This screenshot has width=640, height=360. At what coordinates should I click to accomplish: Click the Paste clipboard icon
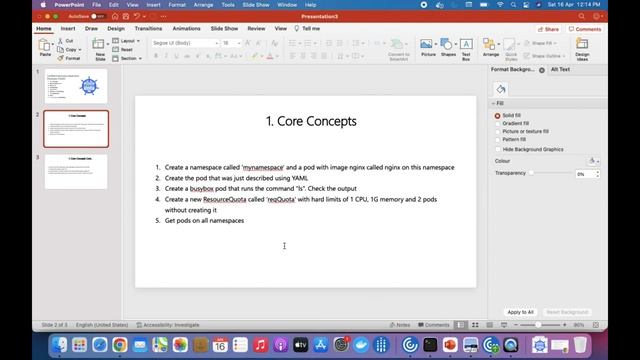coord(44,45)
